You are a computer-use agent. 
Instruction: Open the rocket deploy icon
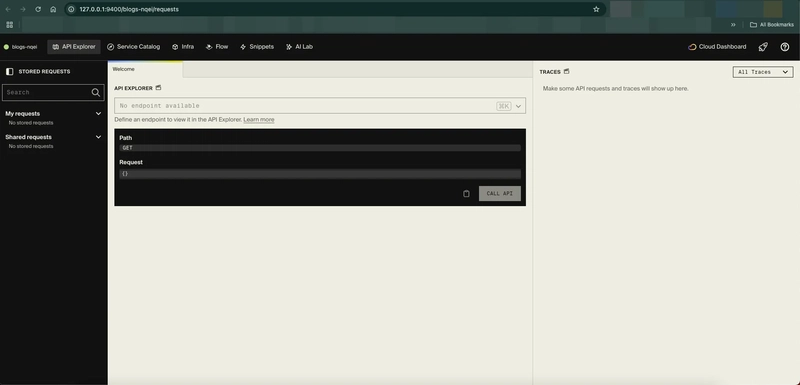(x=763, y=47)
